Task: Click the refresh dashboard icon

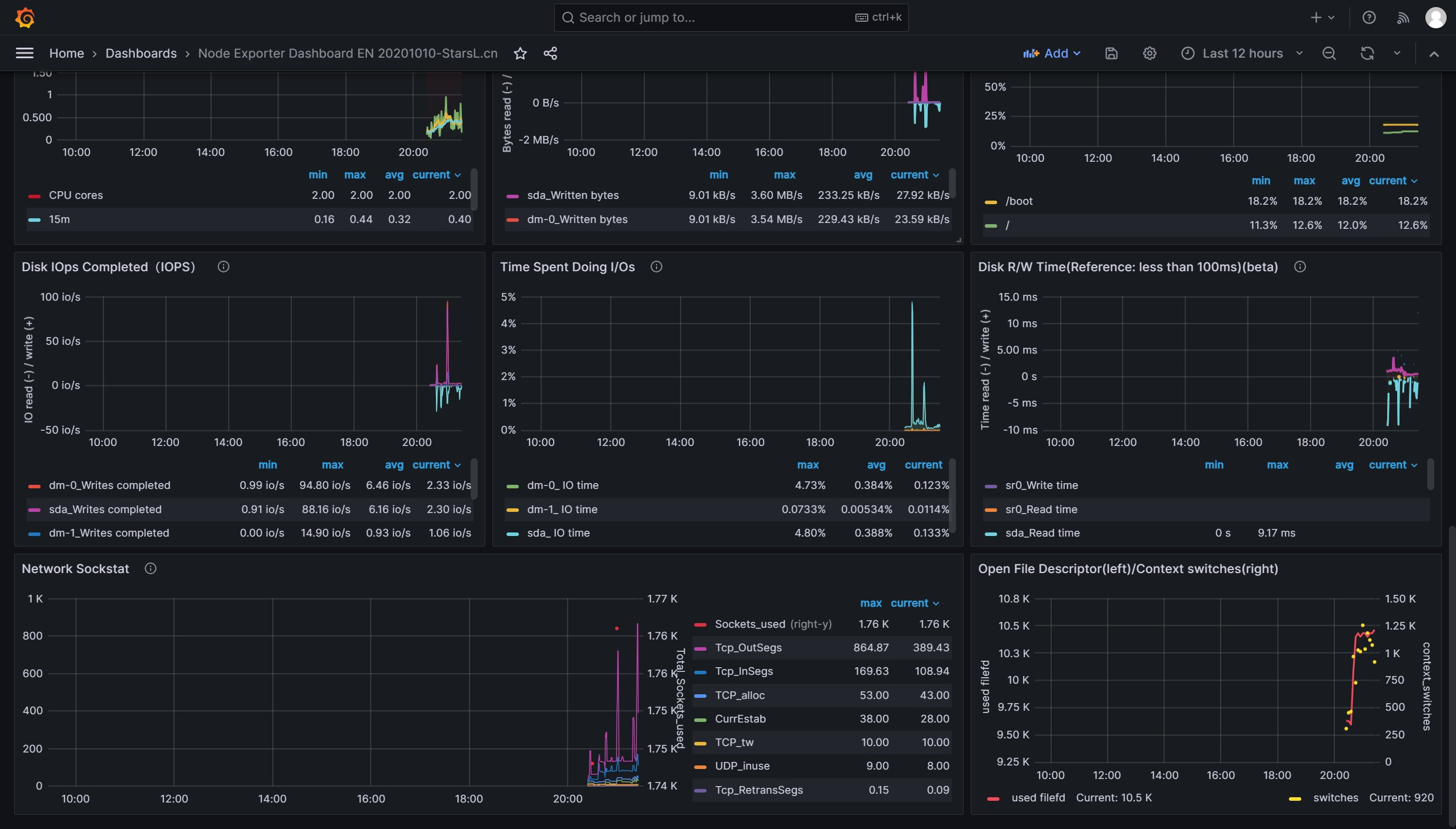Action: 1367,54
